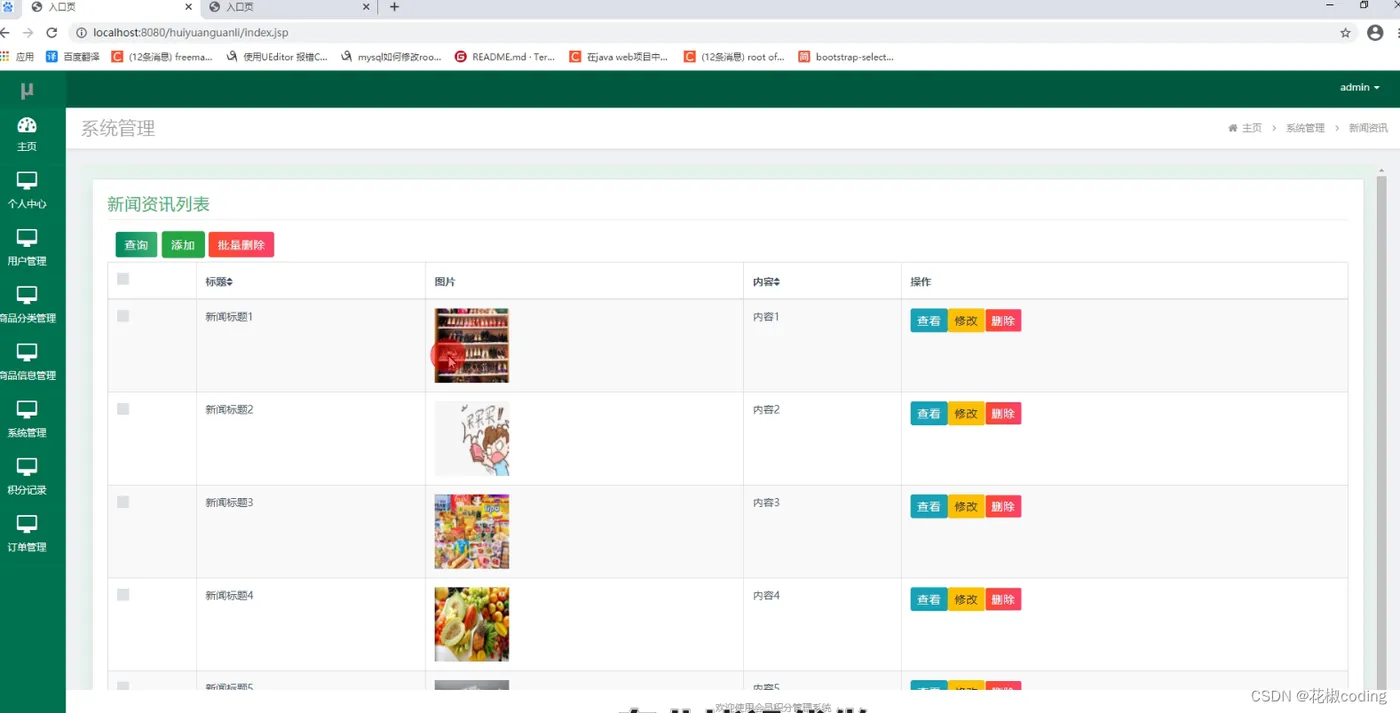Screen dimensions: 1400x713
Task: View 新闻标题4 with 查看
Action: 929,600
